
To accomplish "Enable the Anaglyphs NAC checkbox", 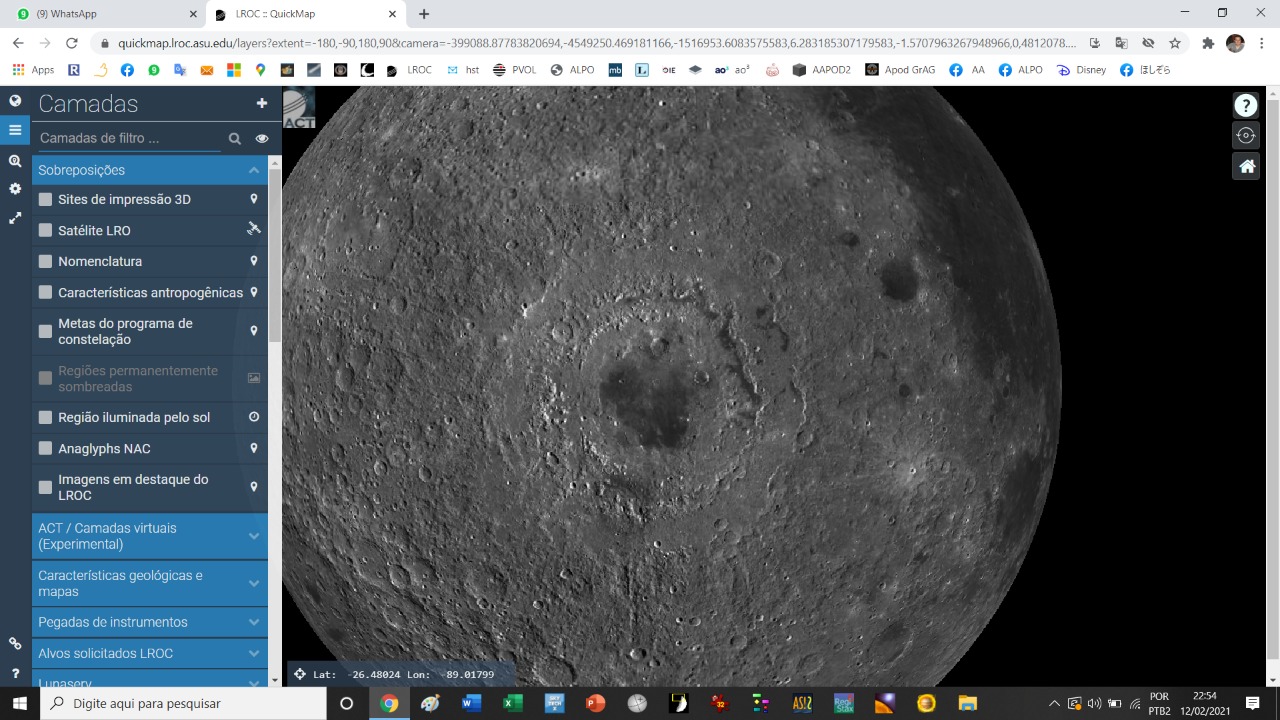I will 45,448.
